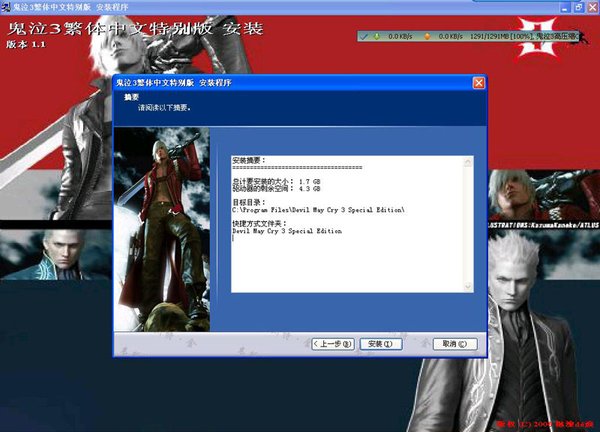The height and width of the screenshot is (432, 600).
Task: Close the 安装程序 dialog with red X
Action: 479,83
